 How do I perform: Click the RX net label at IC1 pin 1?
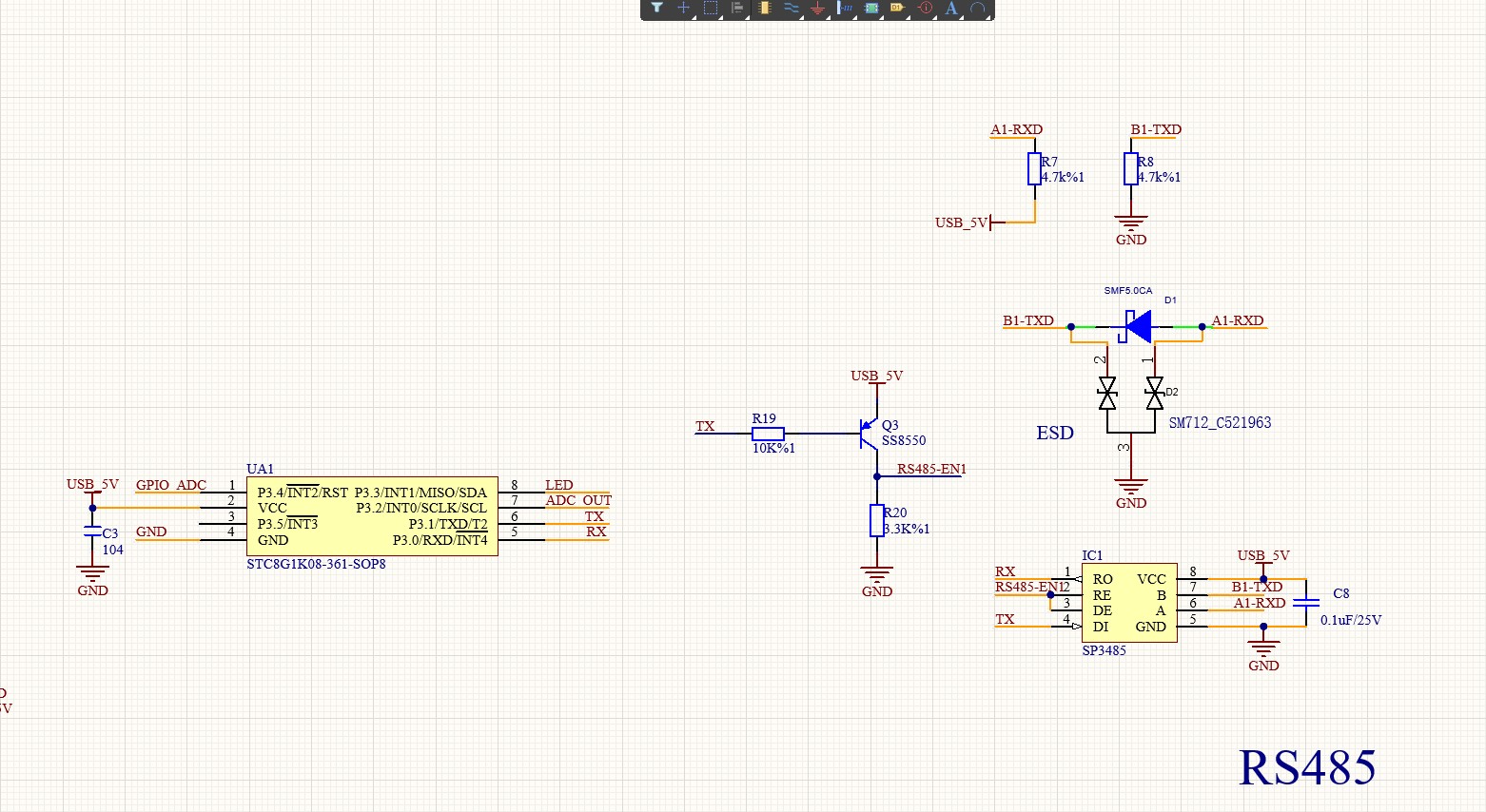coord(1005,571)
